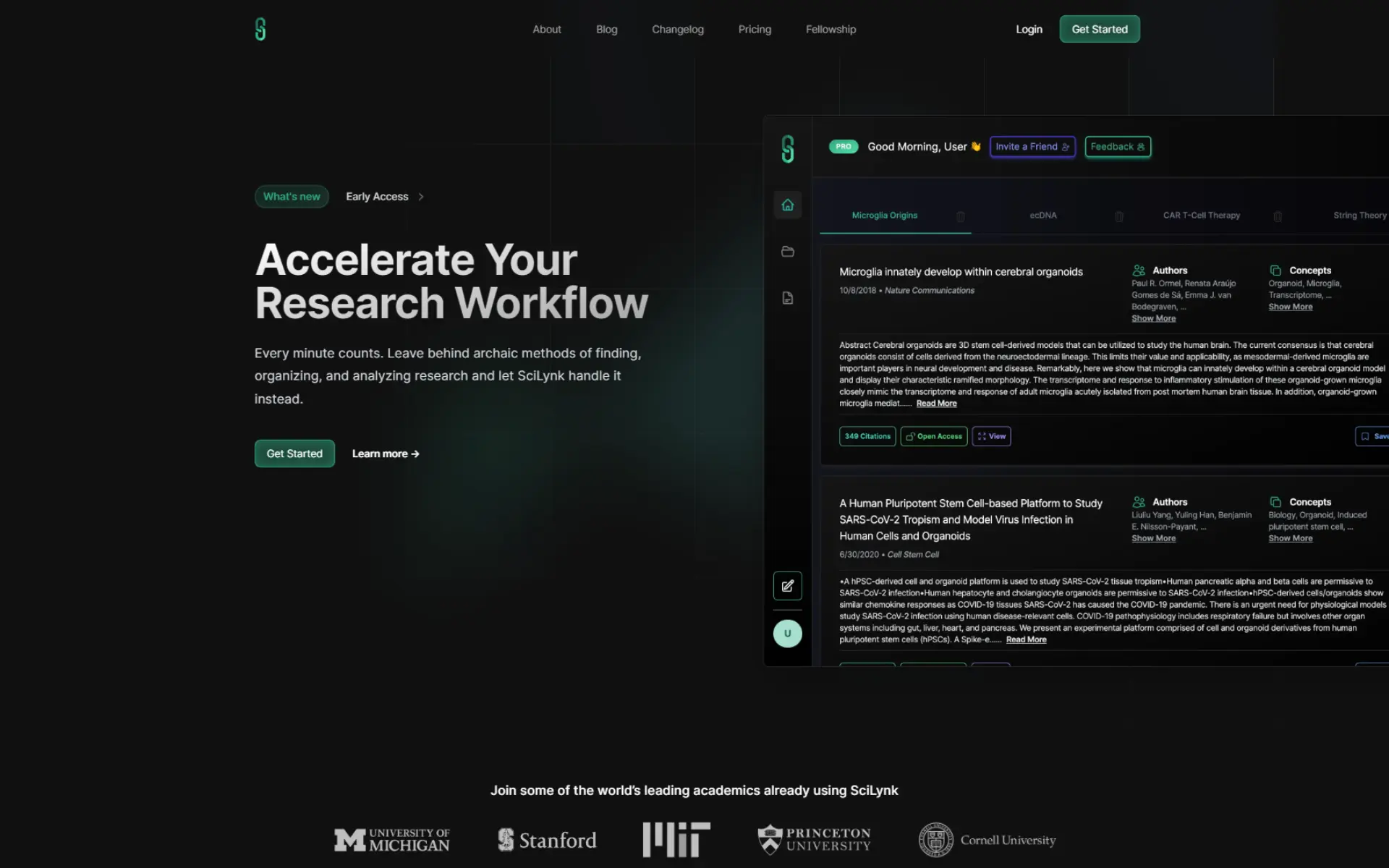Viewport: 1389px width, 868px height.
Task: Expand concepts Show More on first paper
Action: point(1290,307)
